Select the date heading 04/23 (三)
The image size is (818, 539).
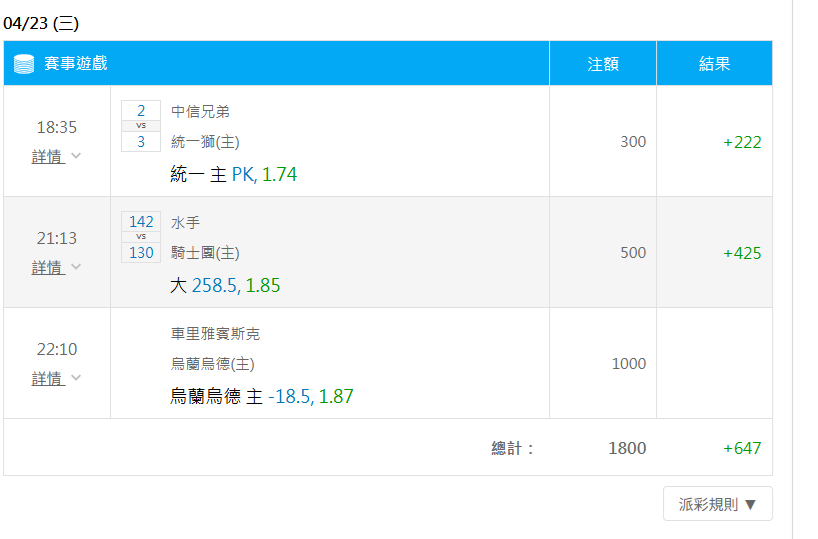(41, 23)
